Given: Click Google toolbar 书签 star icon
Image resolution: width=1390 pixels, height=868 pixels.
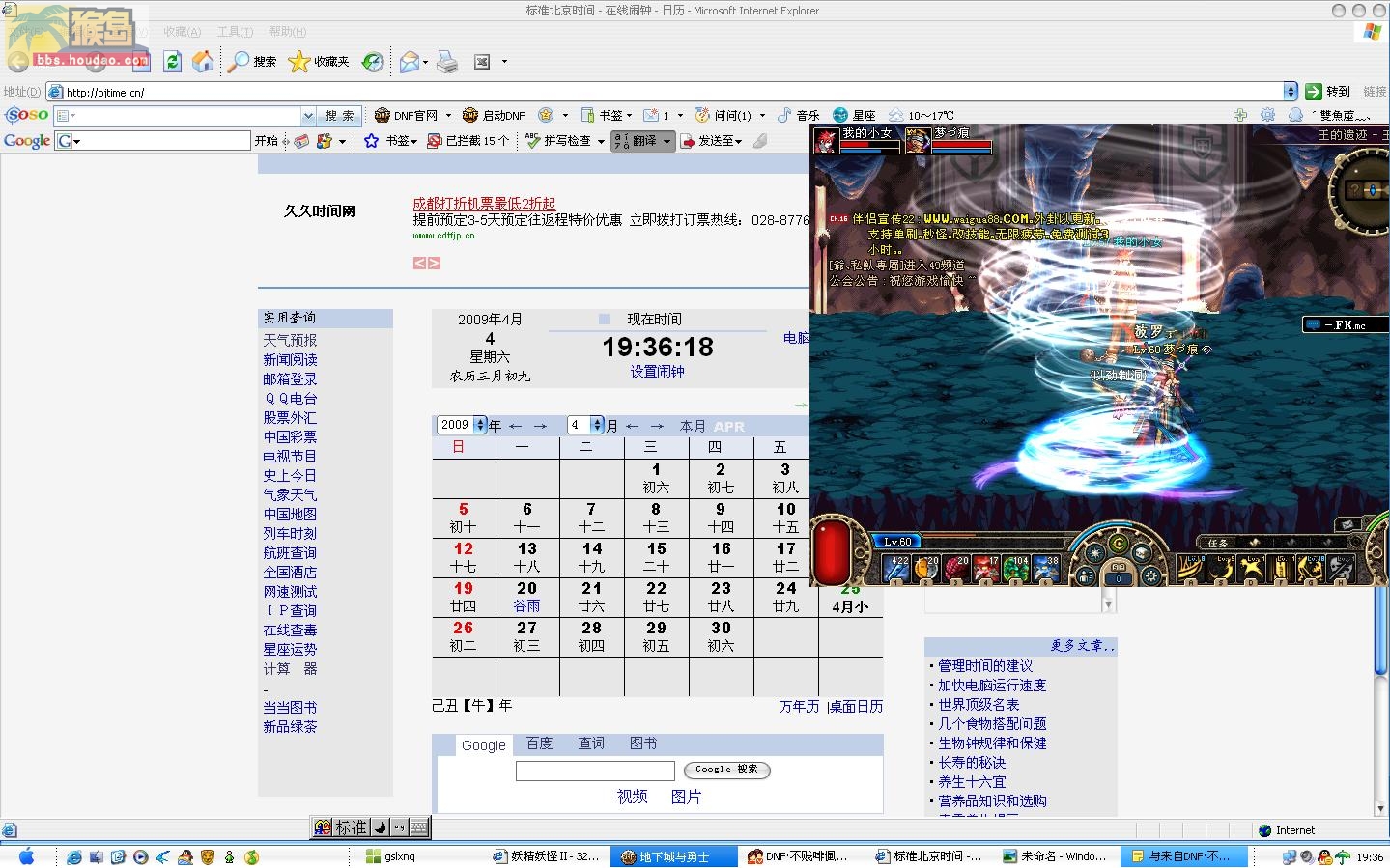Looking at the screenshot, I should click(371, 141).
